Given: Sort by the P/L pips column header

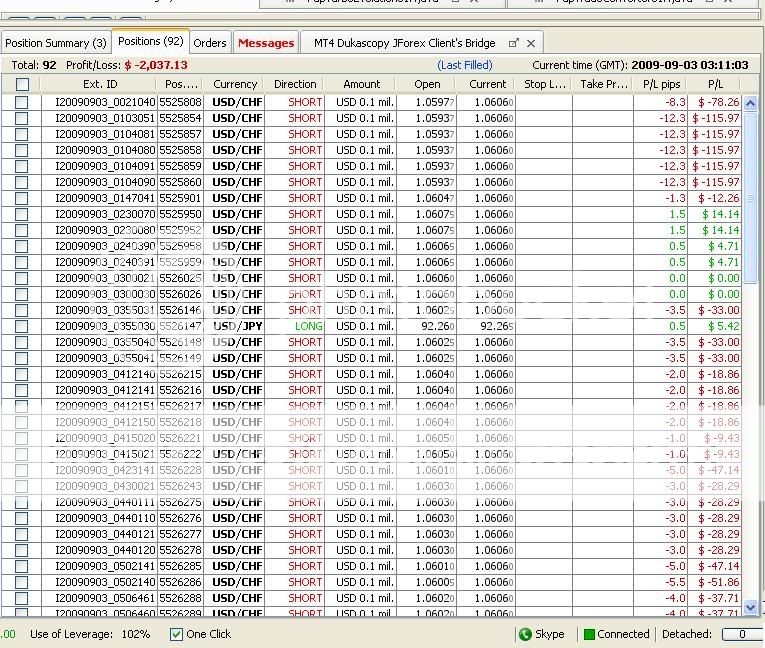Looking at the screenshot, I should click(661, 84).
